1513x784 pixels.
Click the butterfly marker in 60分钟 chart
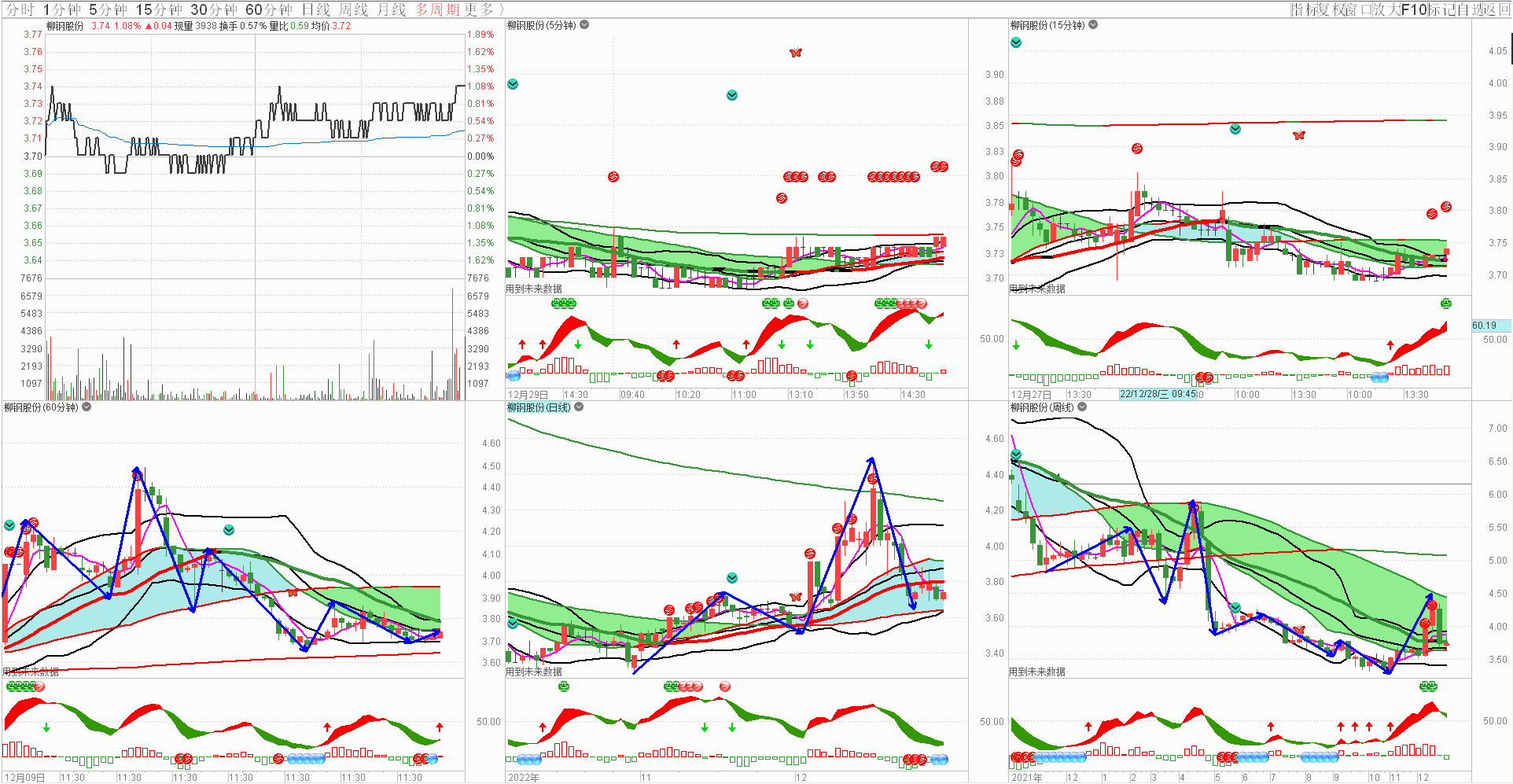[293, 592]
